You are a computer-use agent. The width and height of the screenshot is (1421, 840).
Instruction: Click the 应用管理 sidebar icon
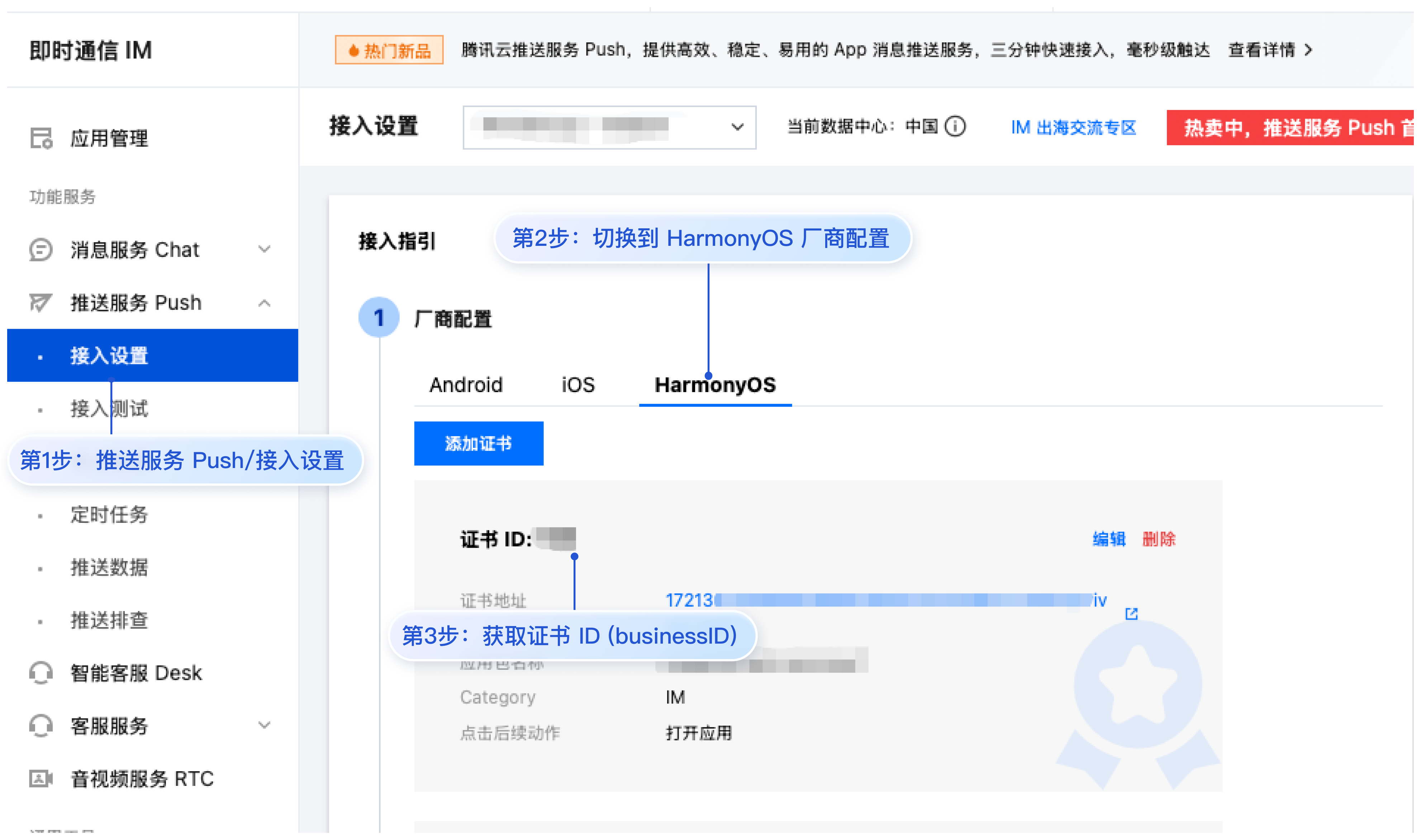(x=41, y=138)
